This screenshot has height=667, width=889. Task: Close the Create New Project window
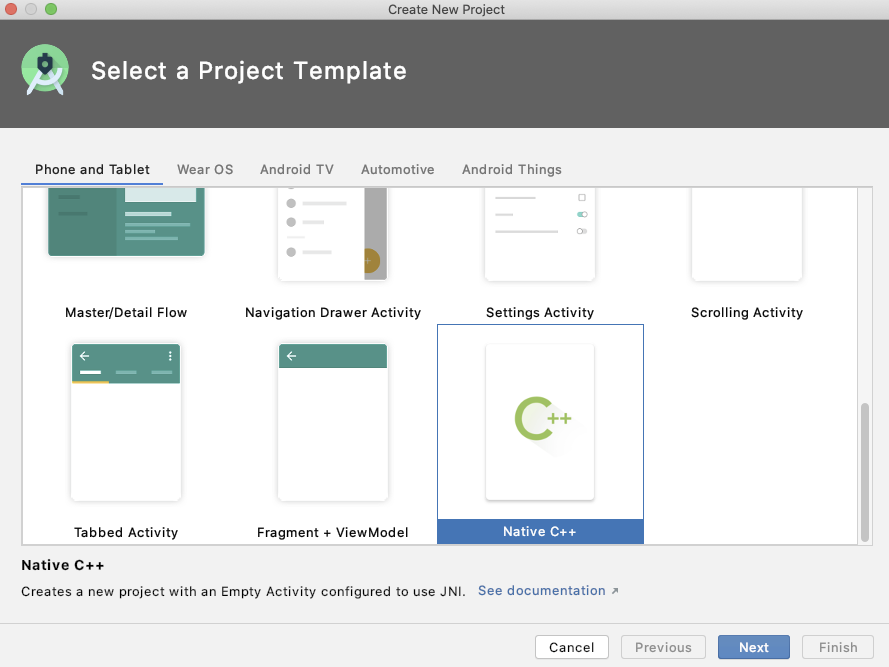point(11,9)
